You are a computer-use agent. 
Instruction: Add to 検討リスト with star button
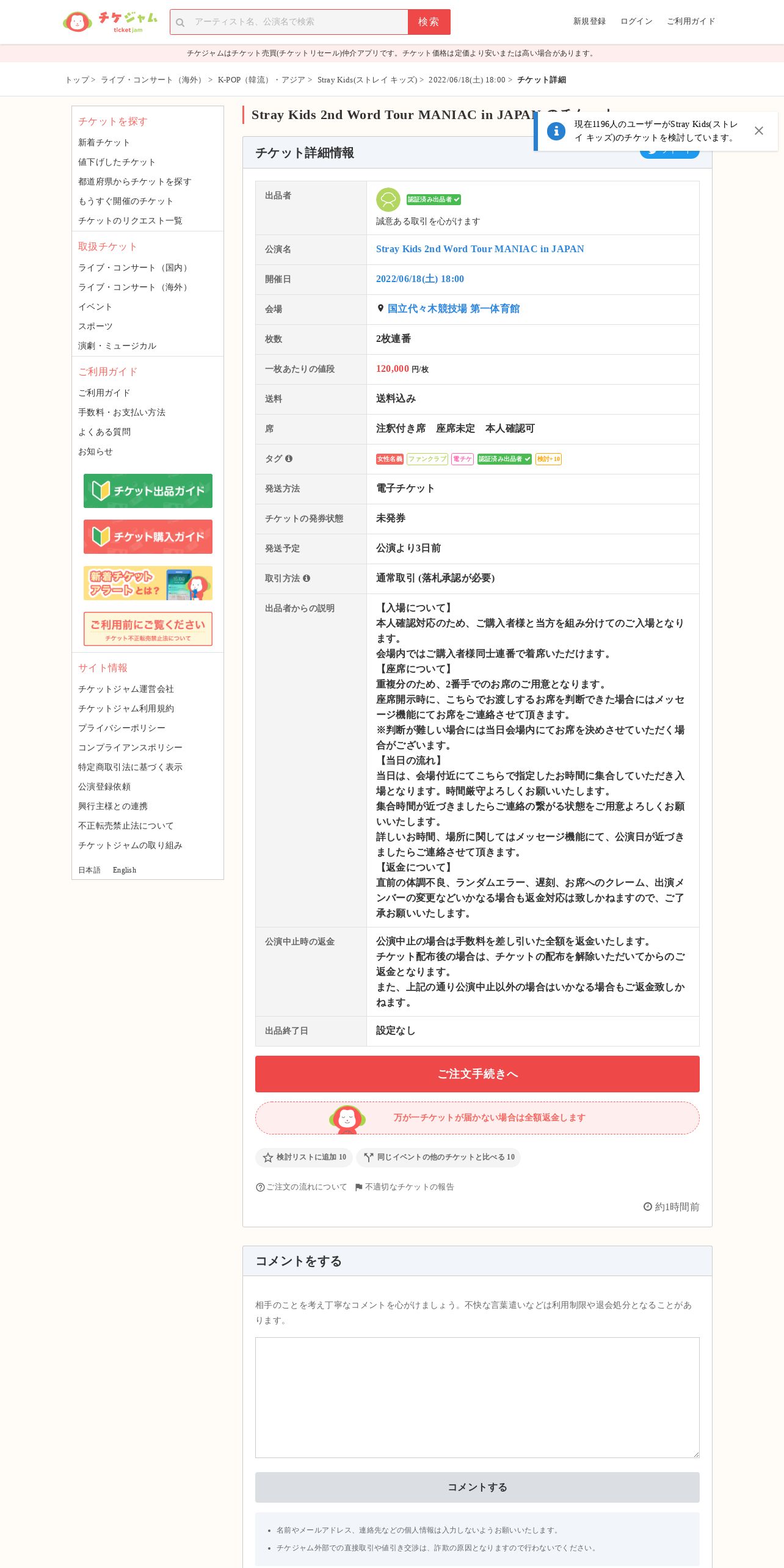point(305,1157)
